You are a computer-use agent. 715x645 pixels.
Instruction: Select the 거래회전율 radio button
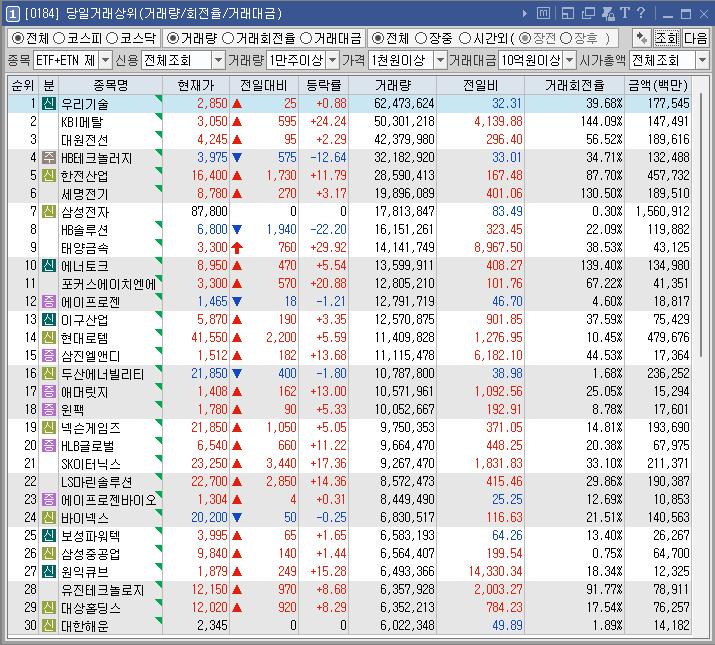[228, 38]
